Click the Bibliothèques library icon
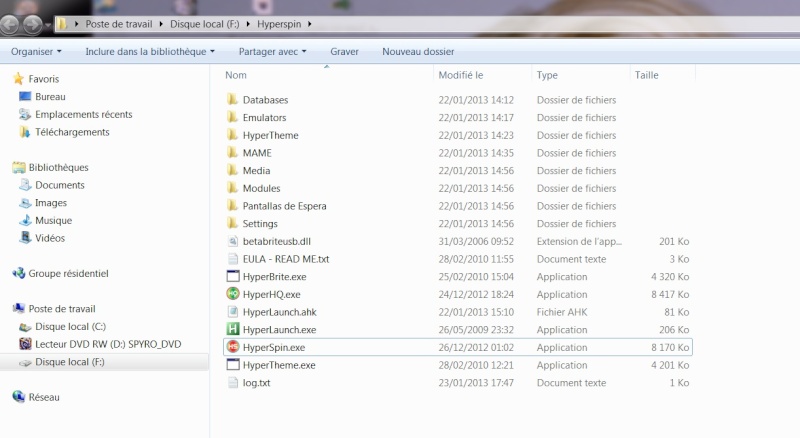Image resolution: width=800 pixels, height=438 pixels. coord(19,167)
